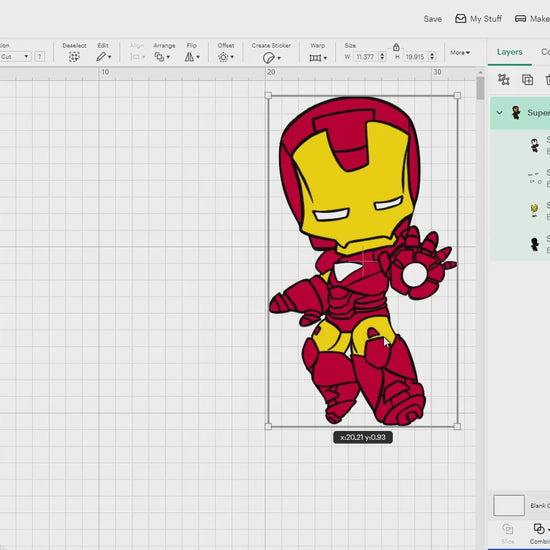Toggle the Size aspect ratio lock

click(x=396, y=47)
